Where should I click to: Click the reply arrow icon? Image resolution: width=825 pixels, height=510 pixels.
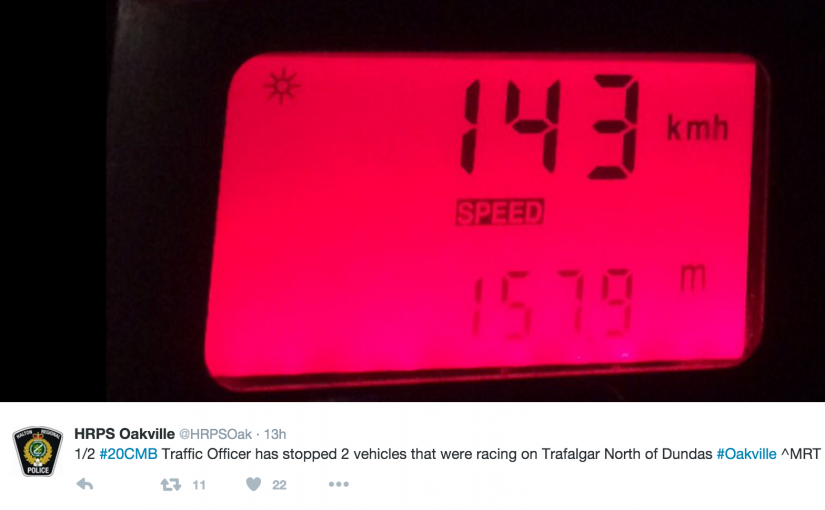[85, 484]
